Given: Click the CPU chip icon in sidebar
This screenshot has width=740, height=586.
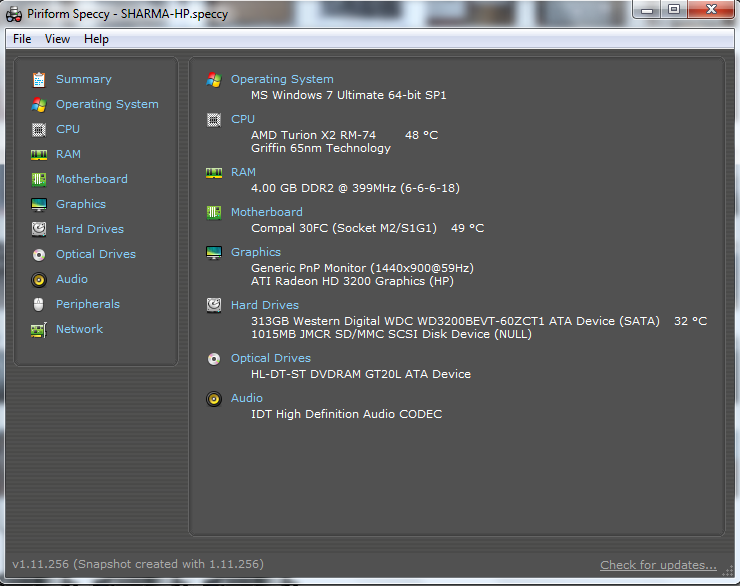Looking at the screenshot, I should pos(39,129).
